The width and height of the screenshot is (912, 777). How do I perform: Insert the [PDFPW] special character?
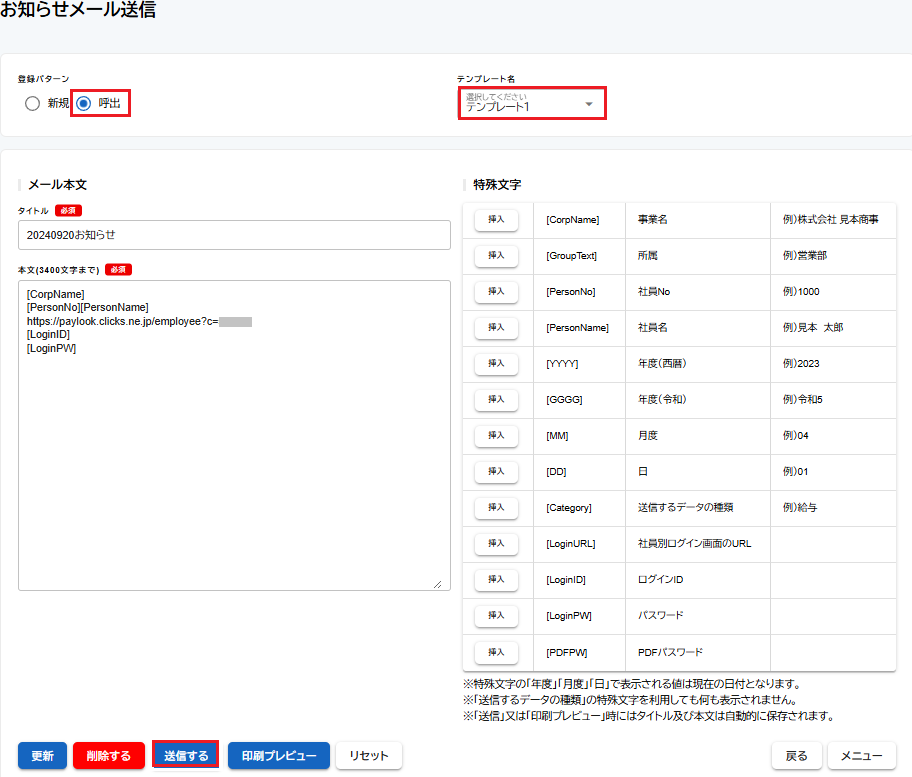point(496,653)
